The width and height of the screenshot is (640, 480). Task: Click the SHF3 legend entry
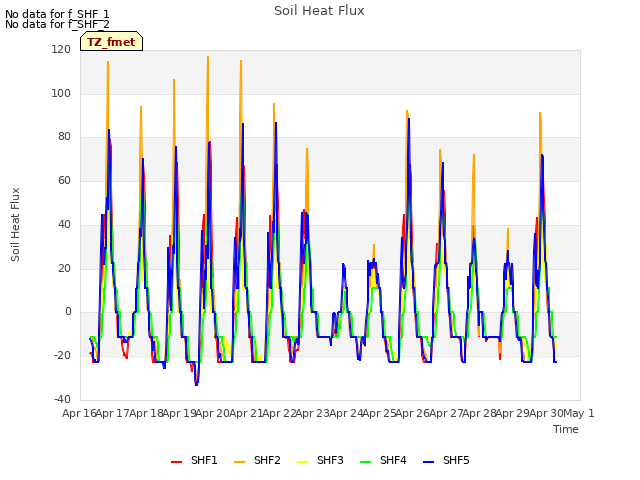(x=320, y=460)
